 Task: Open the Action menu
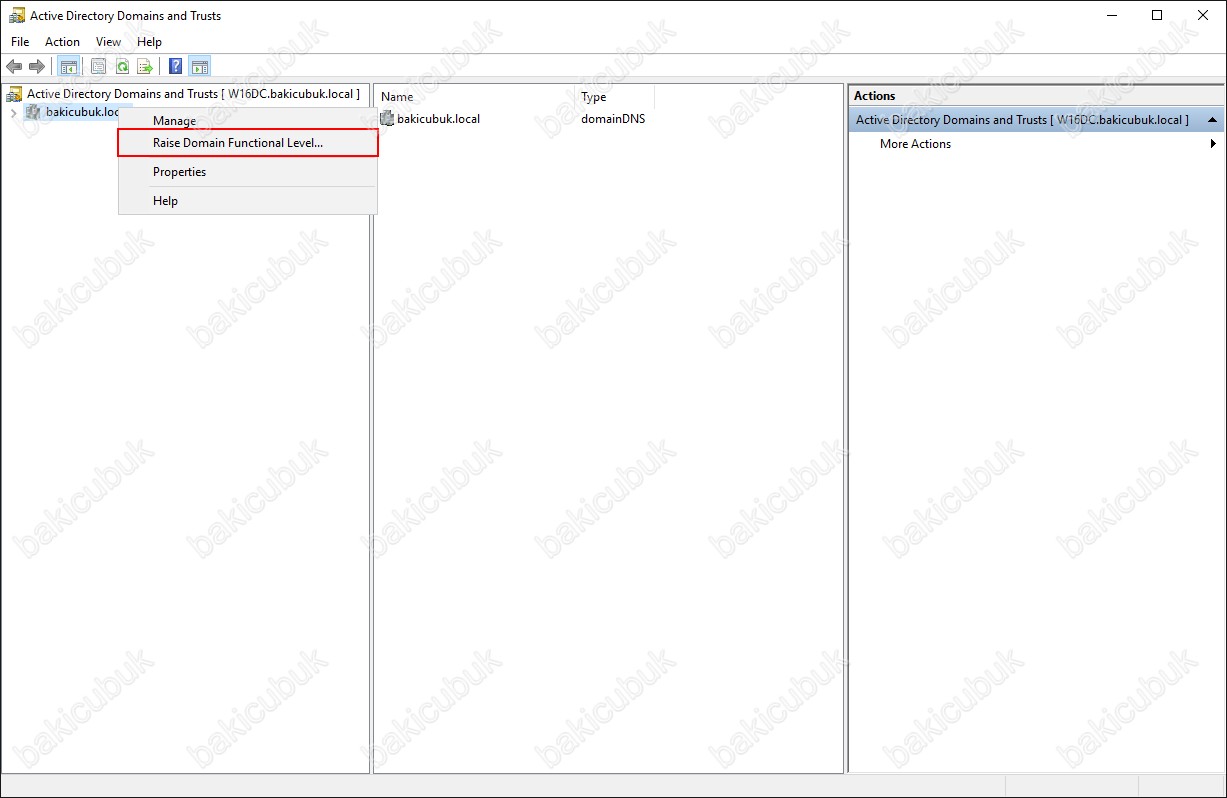click(x=62, y=42)
